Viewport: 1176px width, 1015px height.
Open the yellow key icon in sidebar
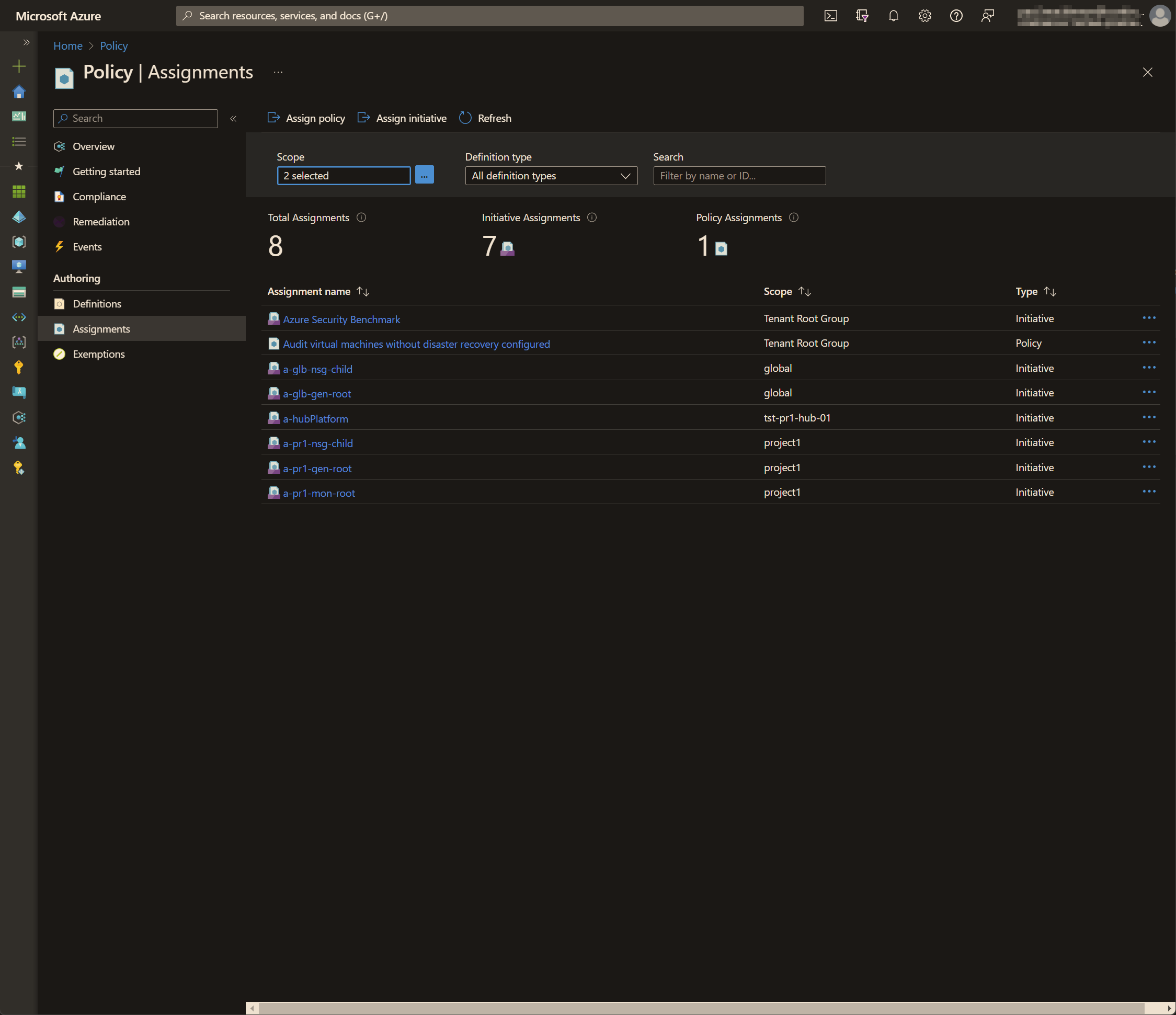point(19,367)
